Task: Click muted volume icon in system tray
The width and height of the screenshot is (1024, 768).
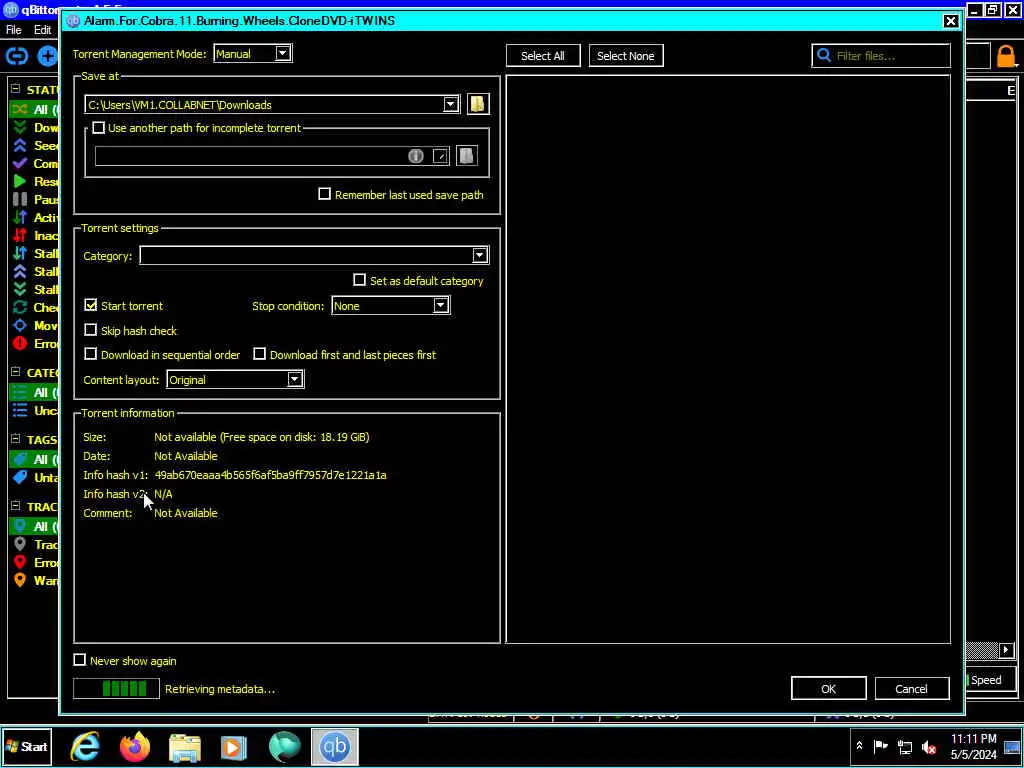Action: click(928, 746)
